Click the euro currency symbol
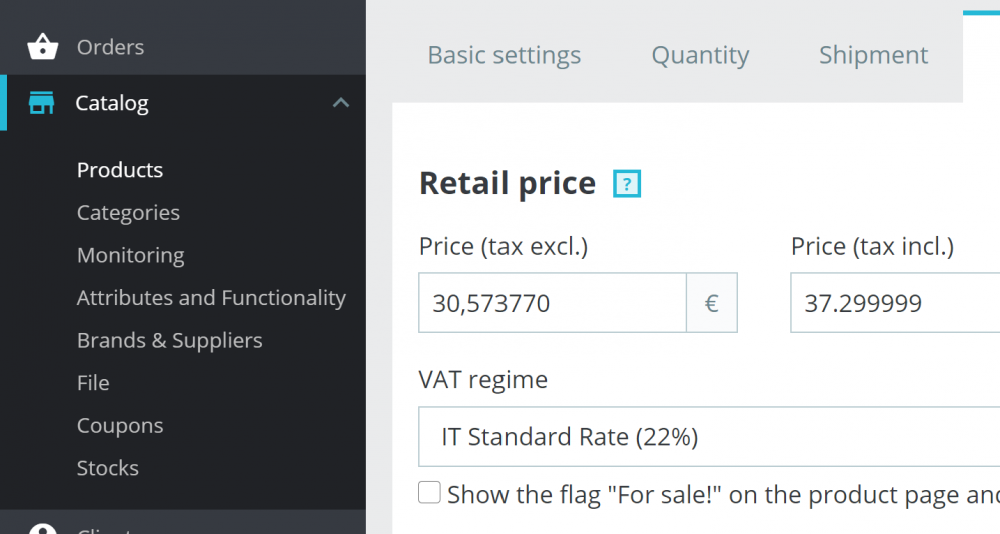1000x534 pixels. tap(712, 303)
